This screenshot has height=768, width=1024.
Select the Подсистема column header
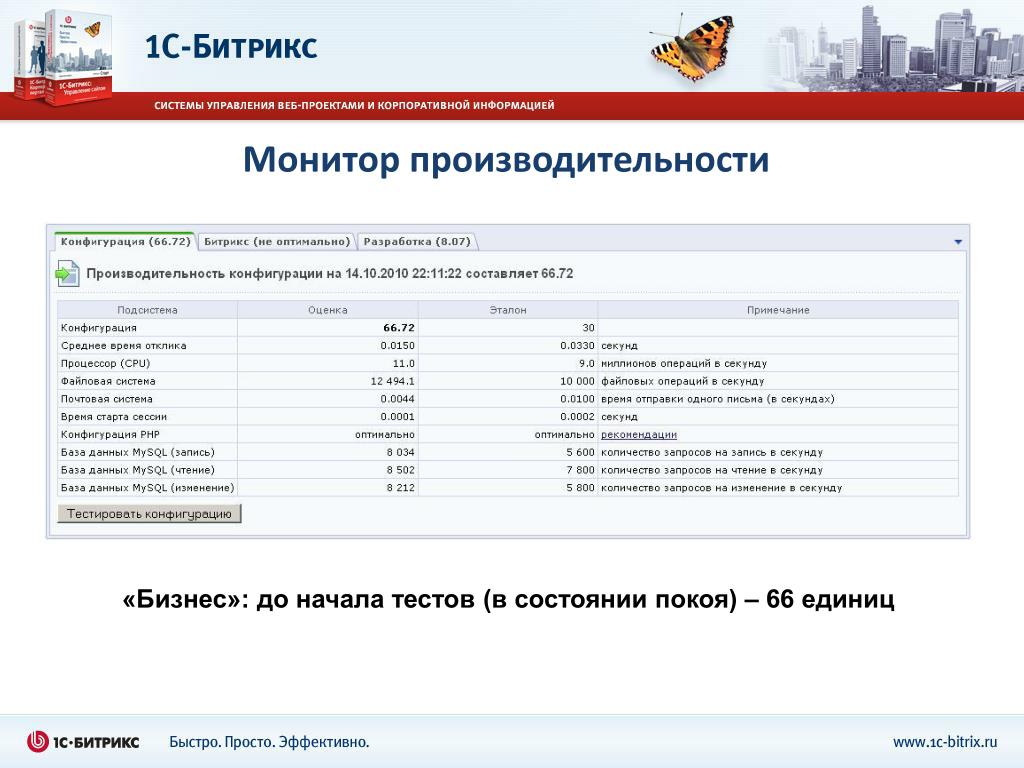click(147, 310)
